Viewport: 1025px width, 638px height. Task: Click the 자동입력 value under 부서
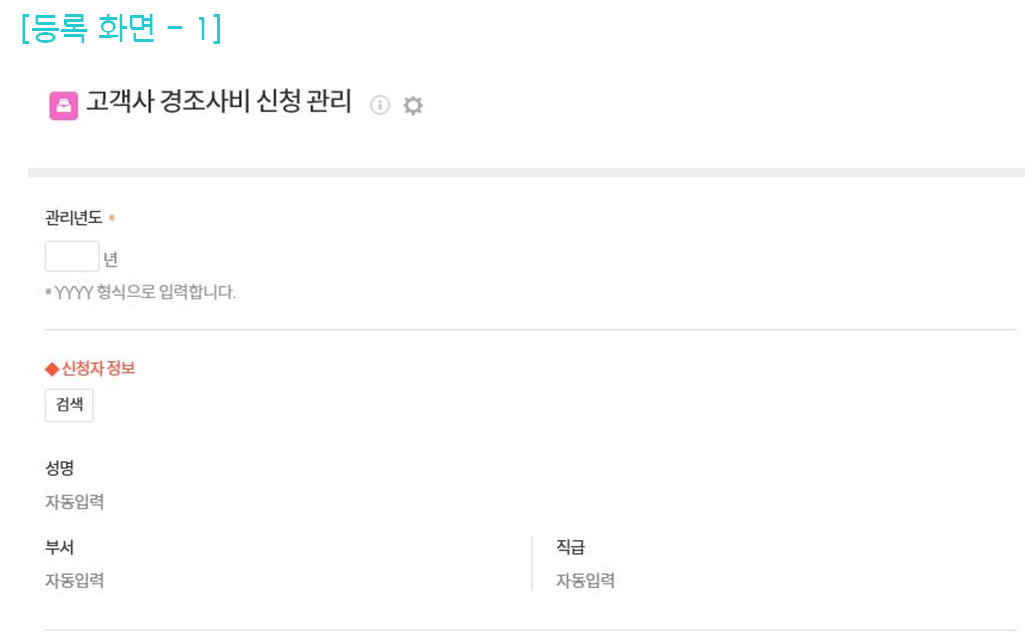coord(74,580)
